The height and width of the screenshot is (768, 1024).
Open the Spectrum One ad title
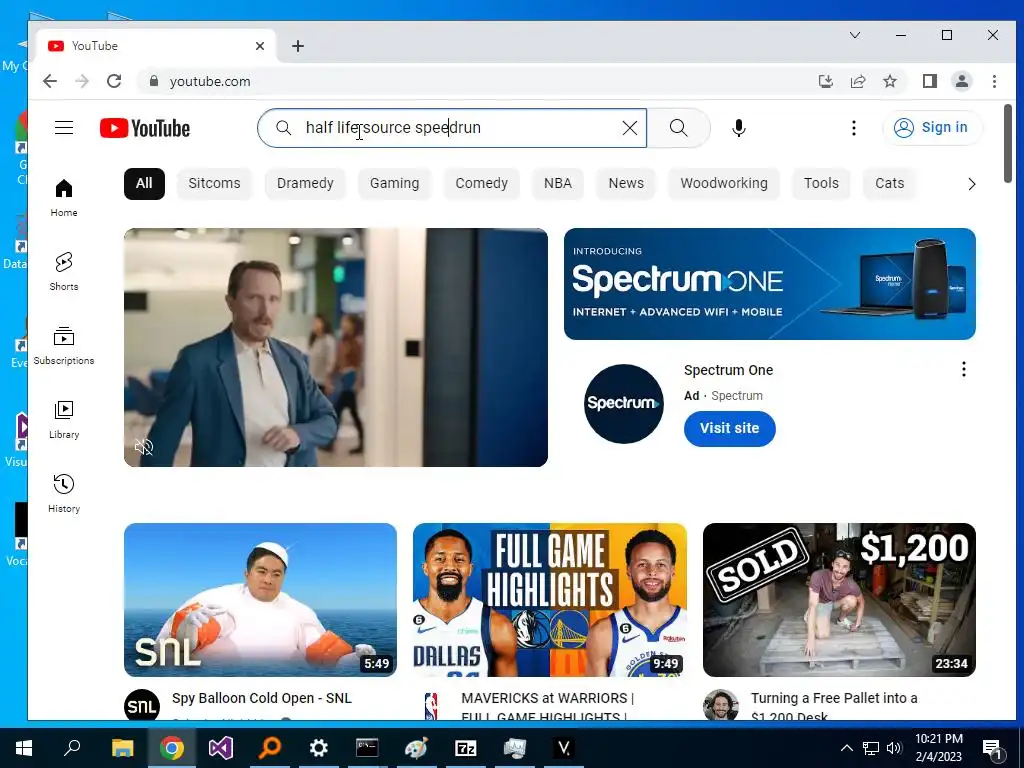pyautogui.click(x=728, y=370)
